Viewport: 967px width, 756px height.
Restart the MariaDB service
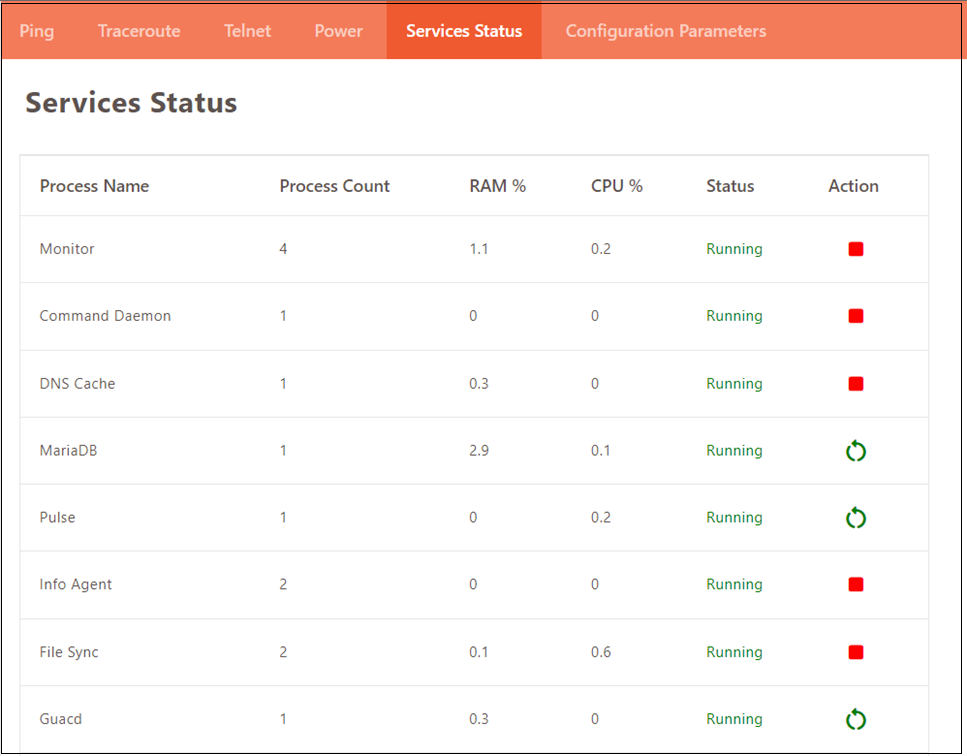click(x=855, y=451)
